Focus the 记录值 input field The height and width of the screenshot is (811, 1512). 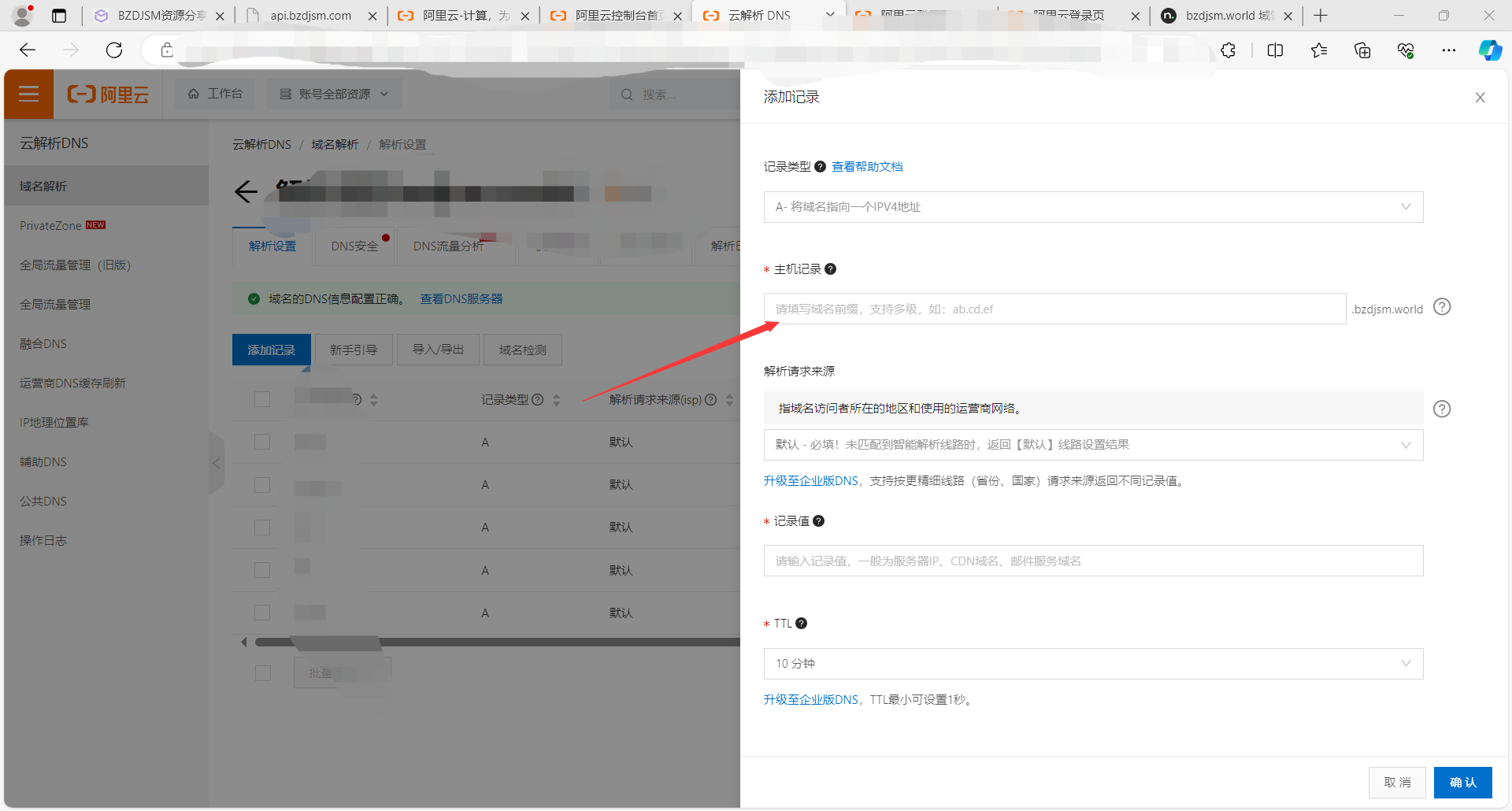[1093, 561]
